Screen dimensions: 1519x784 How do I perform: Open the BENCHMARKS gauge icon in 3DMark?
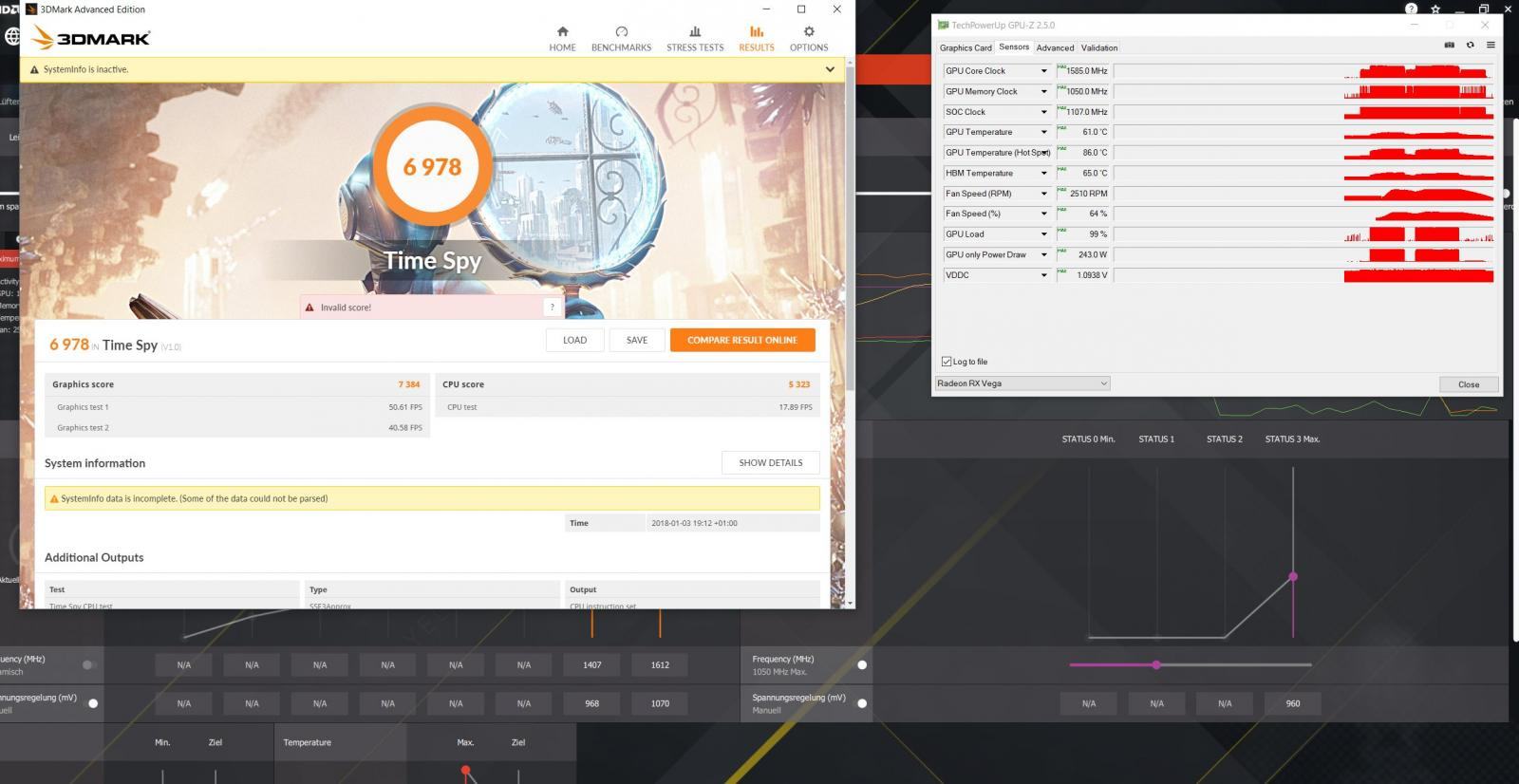click(621, 31)
